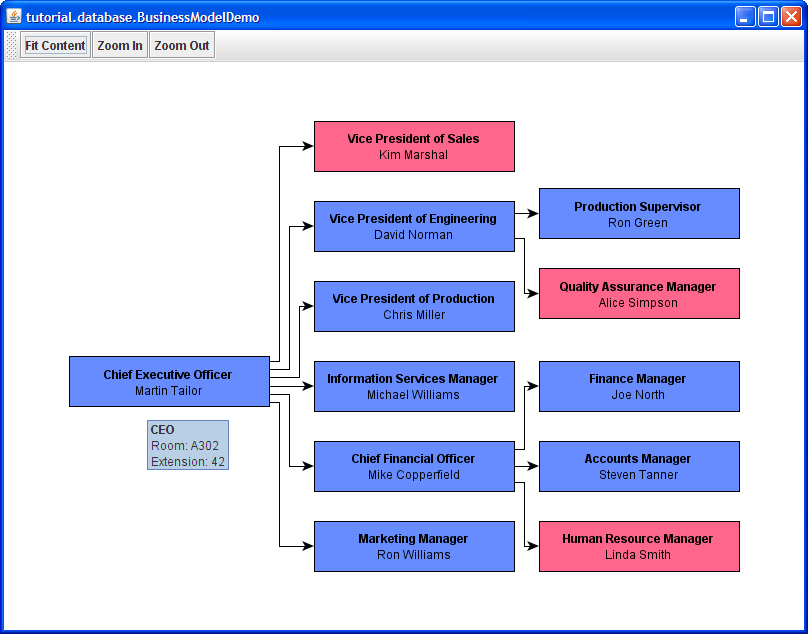Select the Chief Executive Officer node
Viewport: 808px width, 634px height.
pyautogui.click(x=169, y=382)
